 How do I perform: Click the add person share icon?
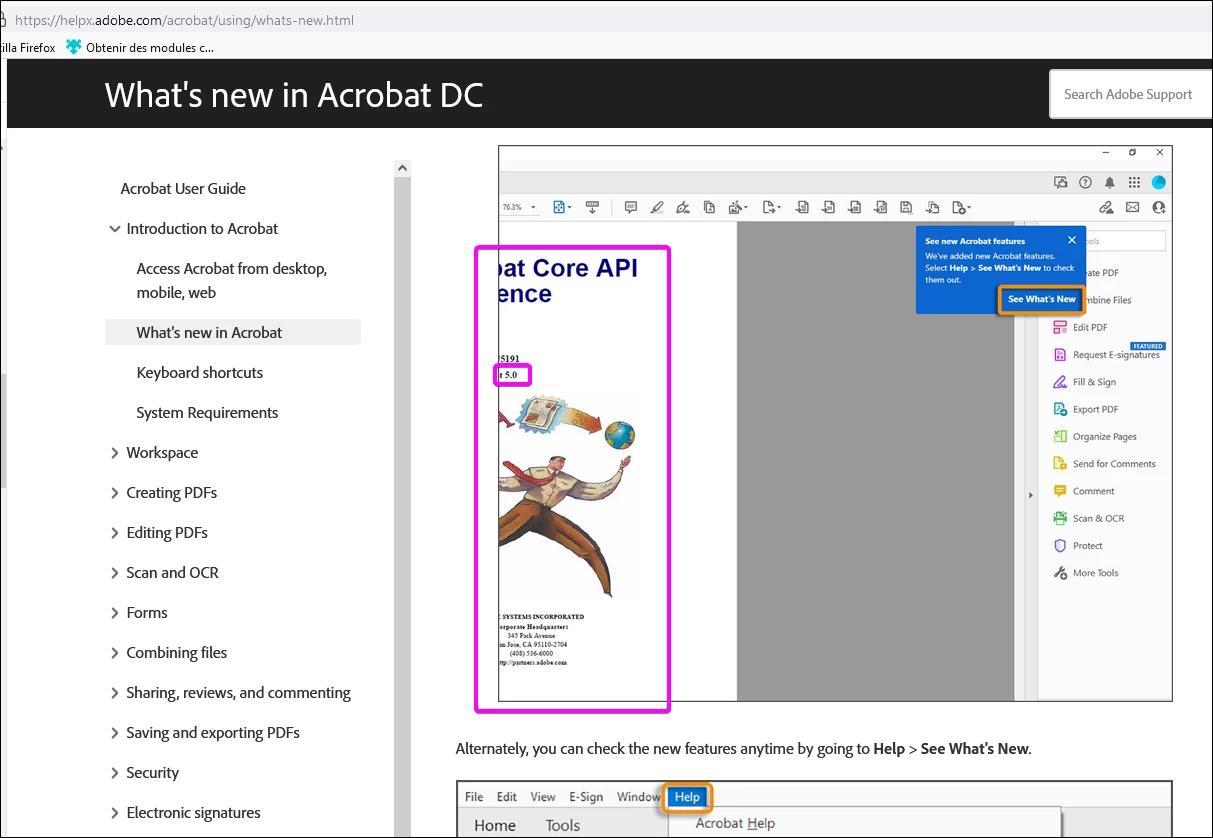click(1159, 207)
